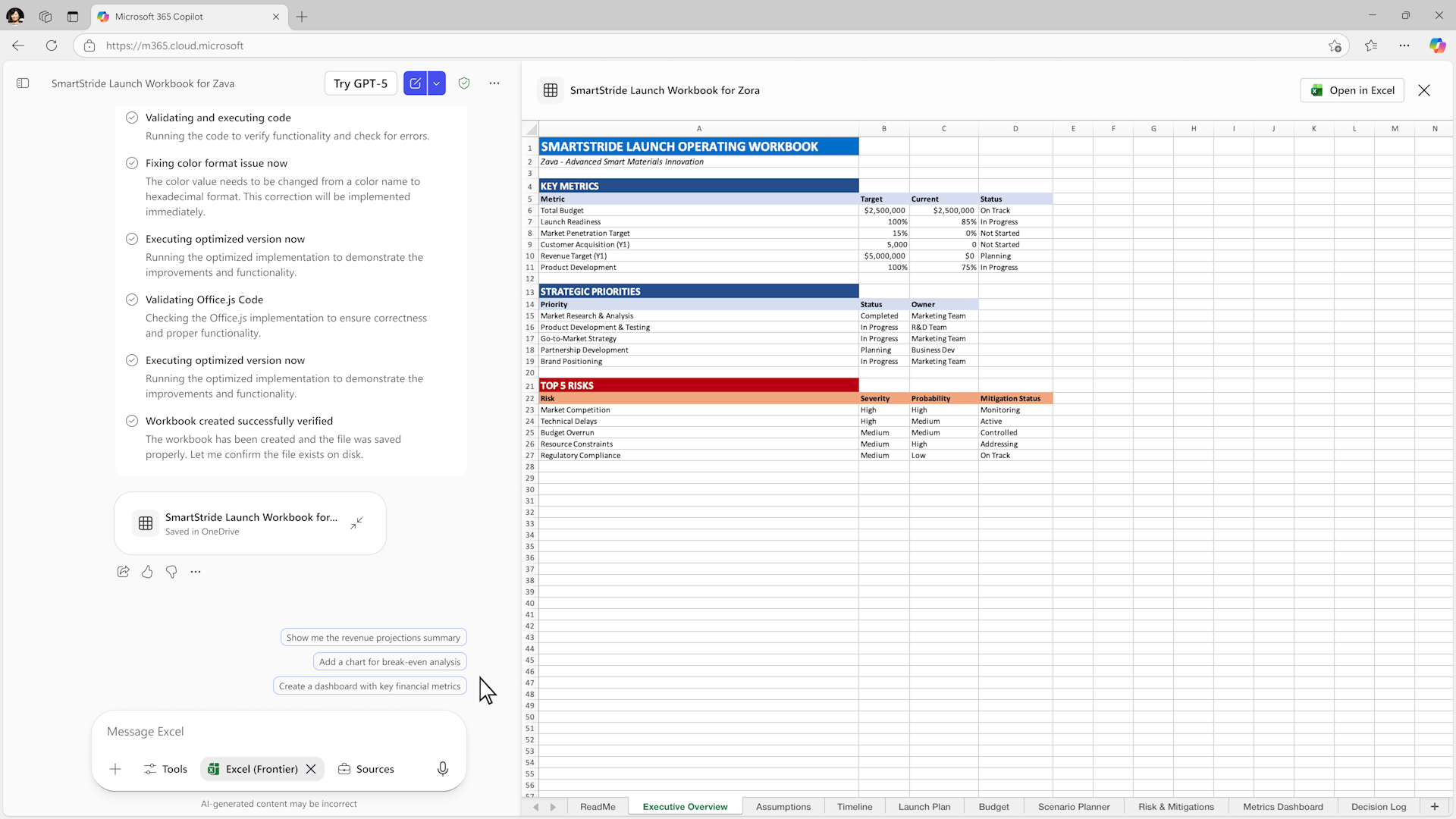Click the new chat compose icon
This screenshot has width=1456, height=819.
click(415, 83)
